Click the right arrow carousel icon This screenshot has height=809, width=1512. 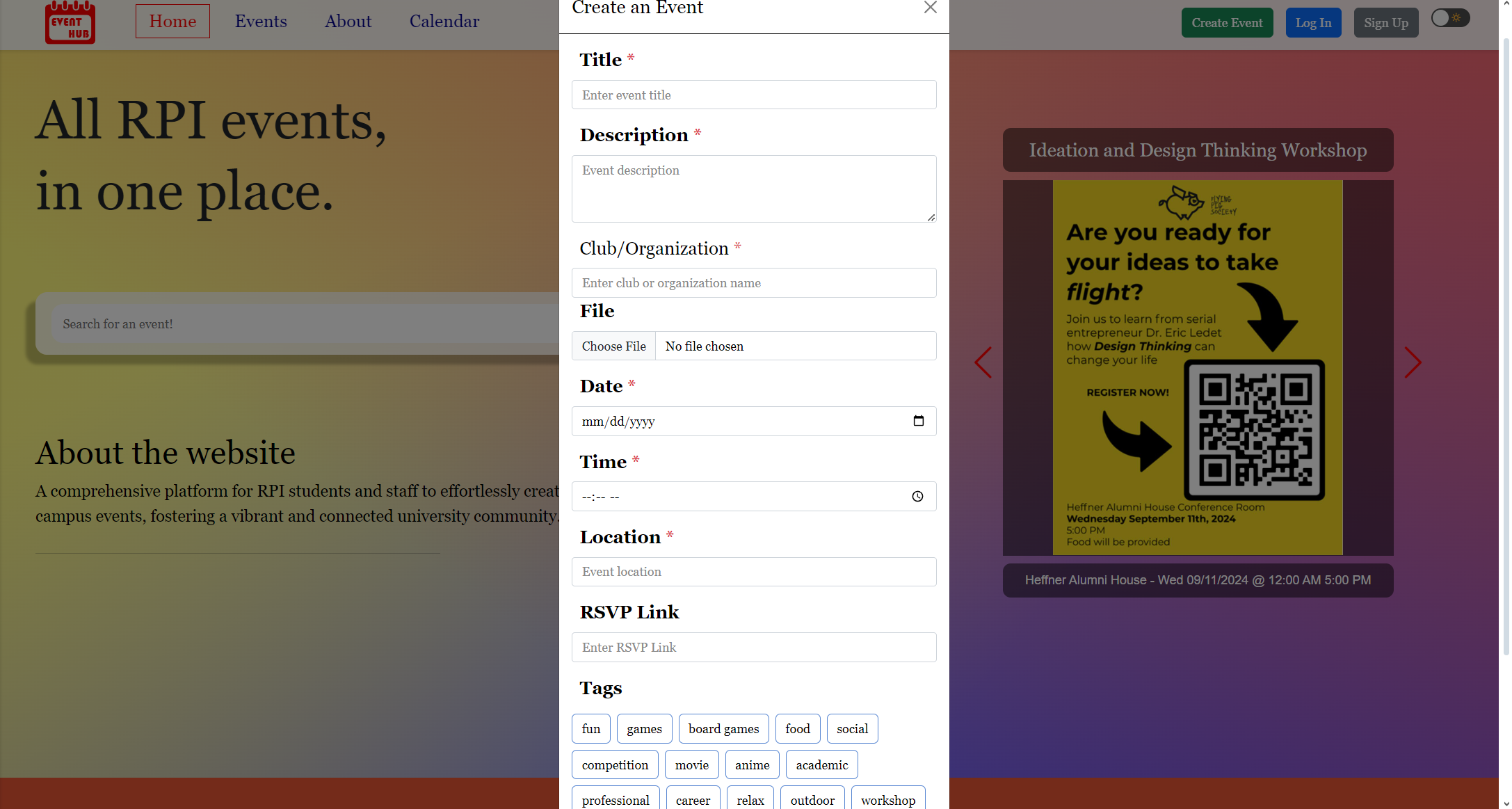[1413, 363]
